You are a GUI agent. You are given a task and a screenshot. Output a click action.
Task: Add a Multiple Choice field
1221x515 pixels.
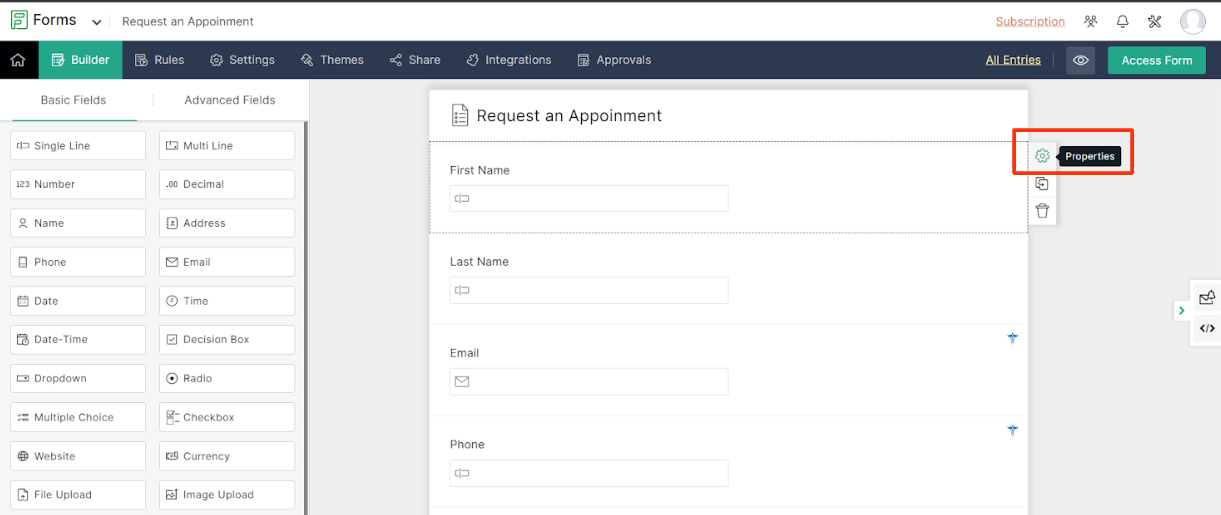coord(78,417)
